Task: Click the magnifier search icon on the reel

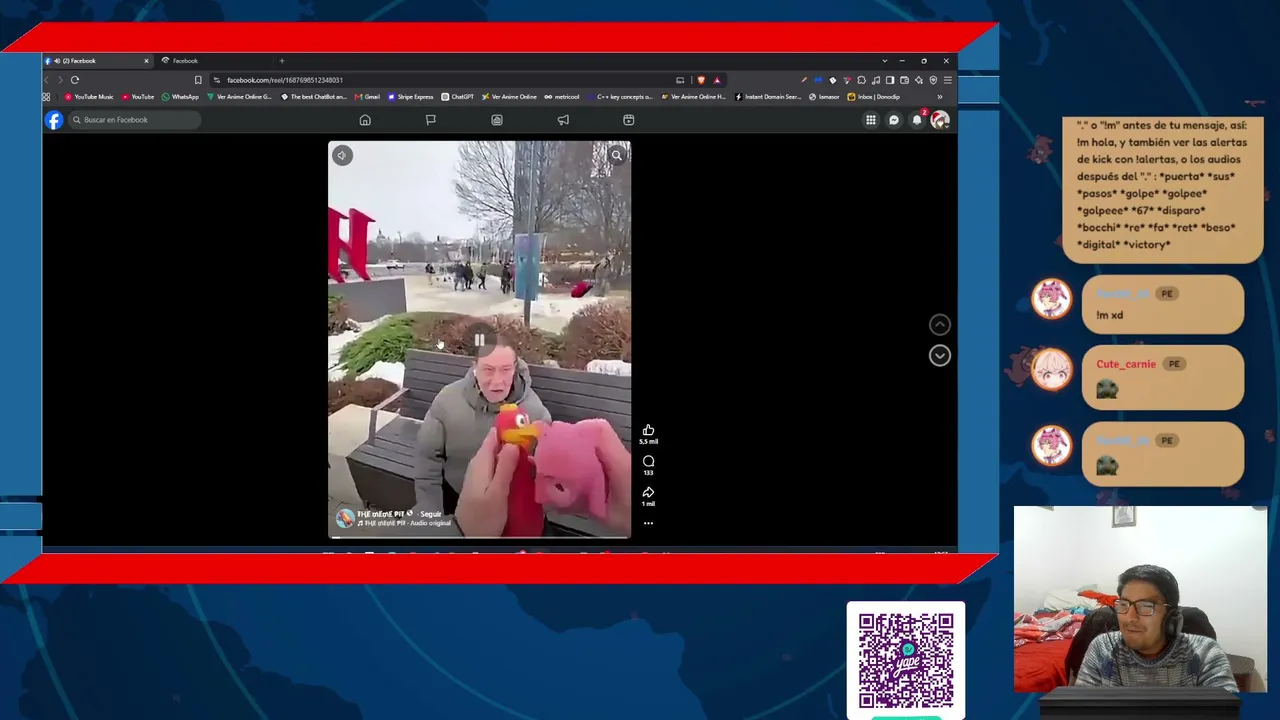Action: pyautogui.click(x=616, y=155)
